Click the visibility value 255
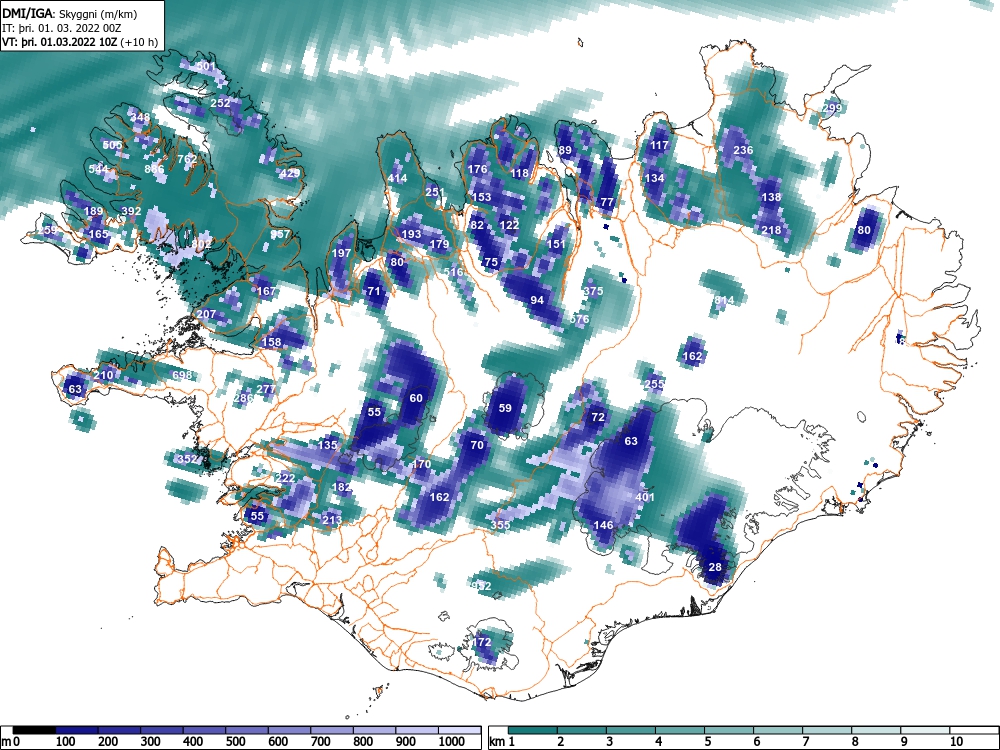Viewport: 1000px width, 750px height. pyautogui.click(x=654, y=385)
